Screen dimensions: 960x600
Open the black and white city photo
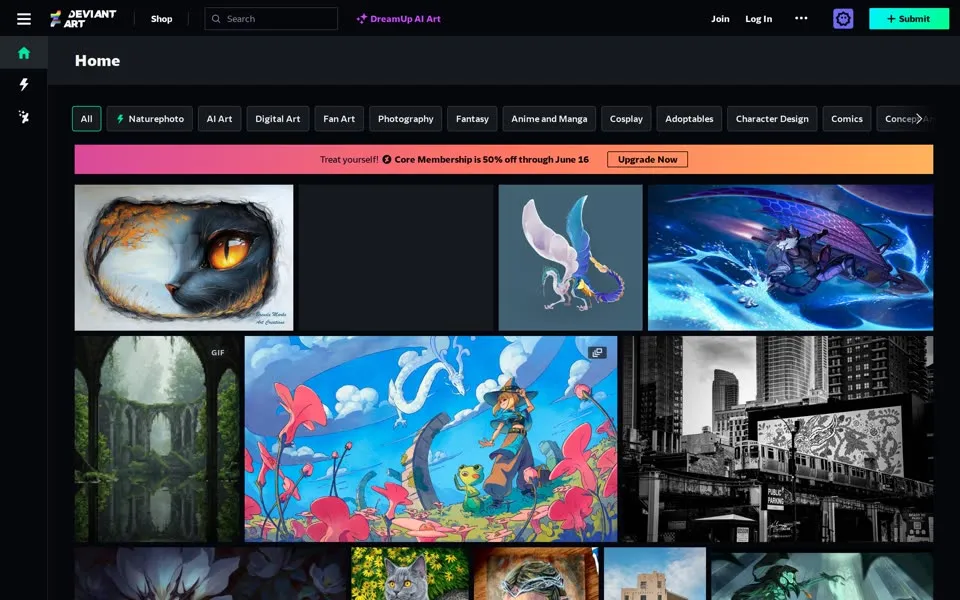(x=778, y=439)
